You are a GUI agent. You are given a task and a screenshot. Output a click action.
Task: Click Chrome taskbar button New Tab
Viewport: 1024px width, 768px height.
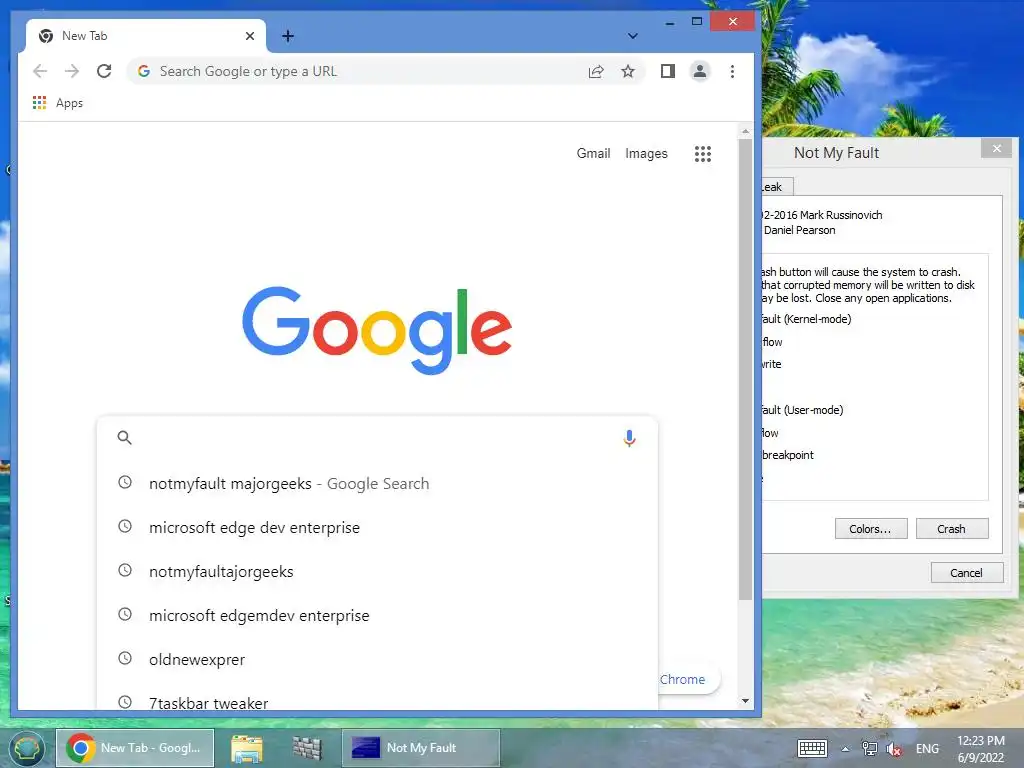[135, 748]
